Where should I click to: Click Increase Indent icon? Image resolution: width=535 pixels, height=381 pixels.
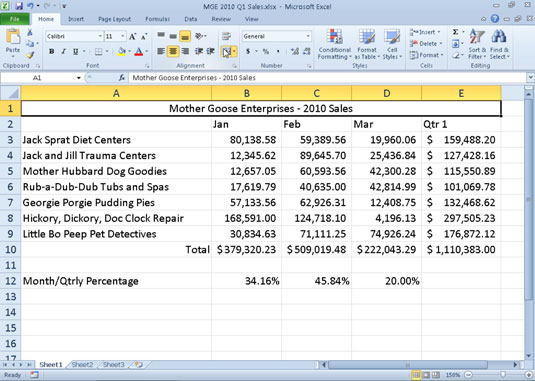(211, 52)
